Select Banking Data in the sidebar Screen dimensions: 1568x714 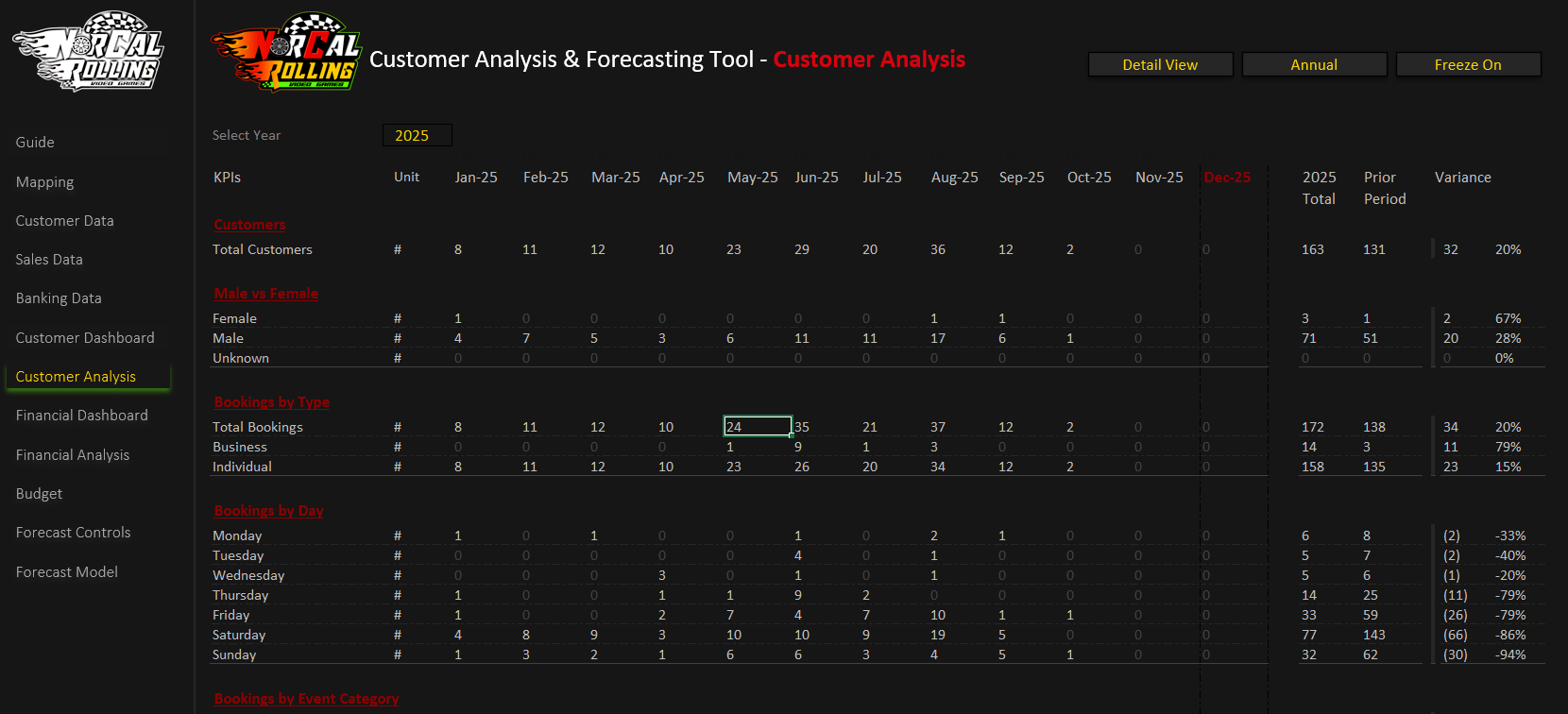pyautogui.click(x=59, y=298)
